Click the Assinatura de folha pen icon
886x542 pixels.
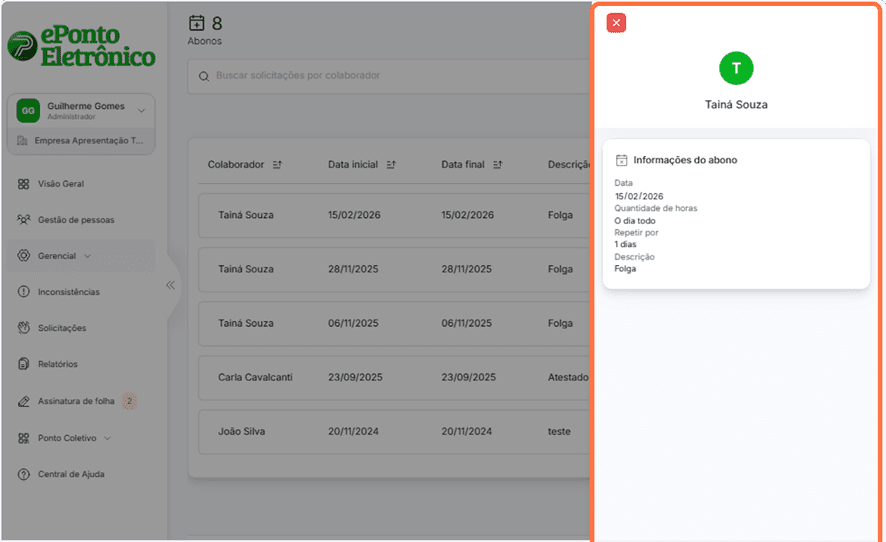(23, 401)
